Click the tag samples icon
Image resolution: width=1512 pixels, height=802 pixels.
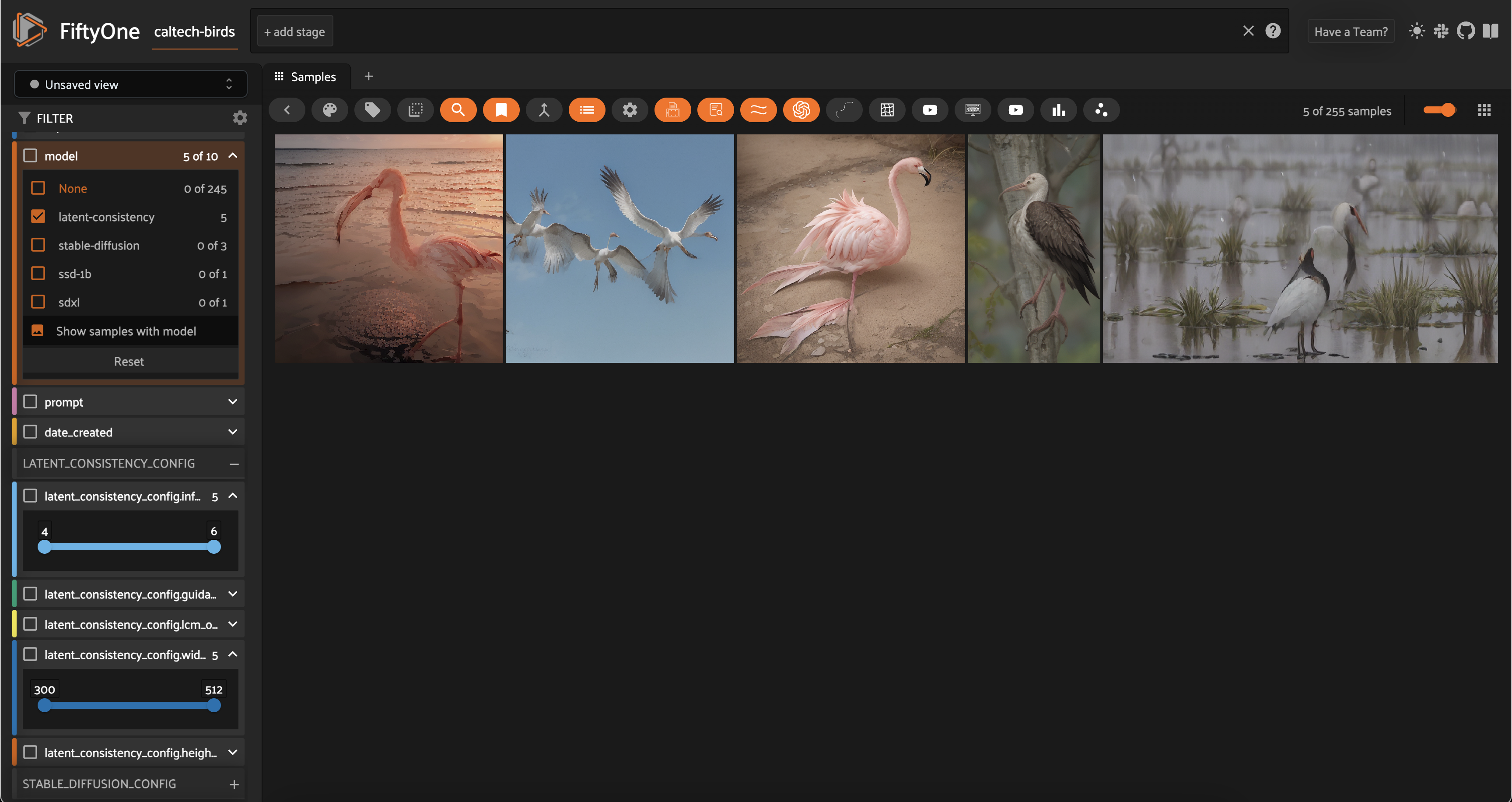click(x=373, y=110)
